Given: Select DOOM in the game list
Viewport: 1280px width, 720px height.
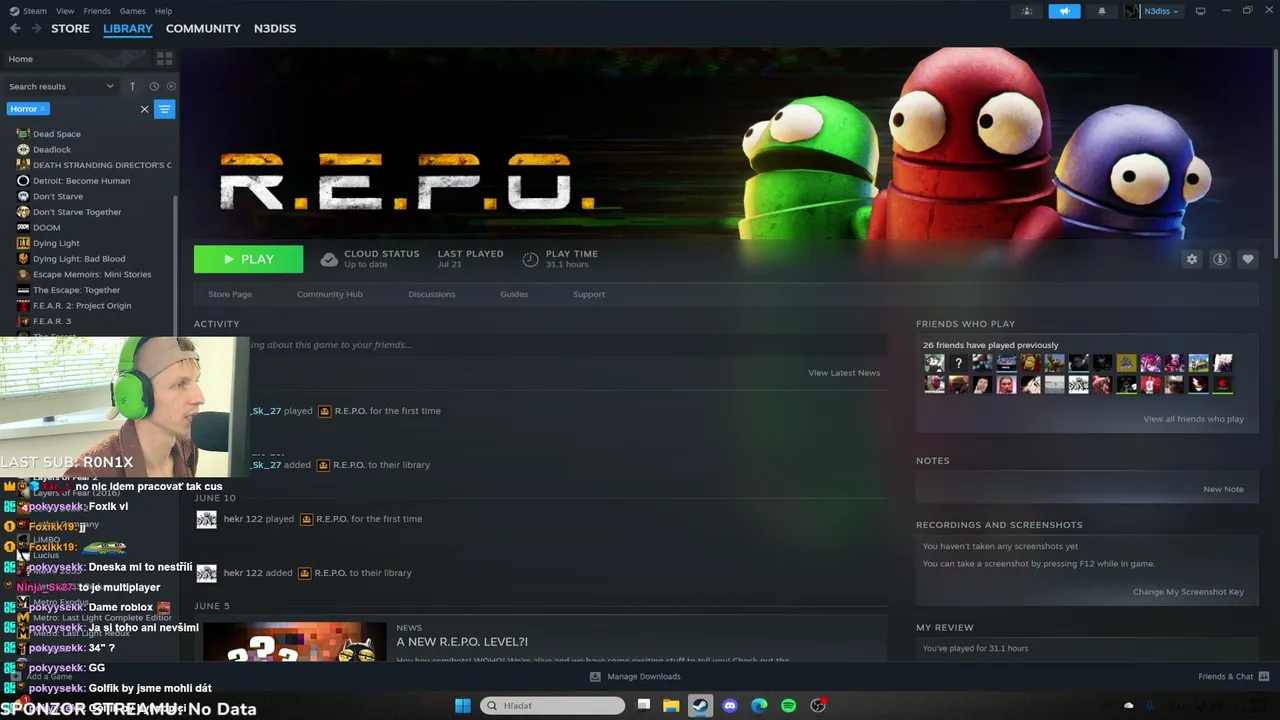Looking at the screenshot, I should (x=46, y=228).
